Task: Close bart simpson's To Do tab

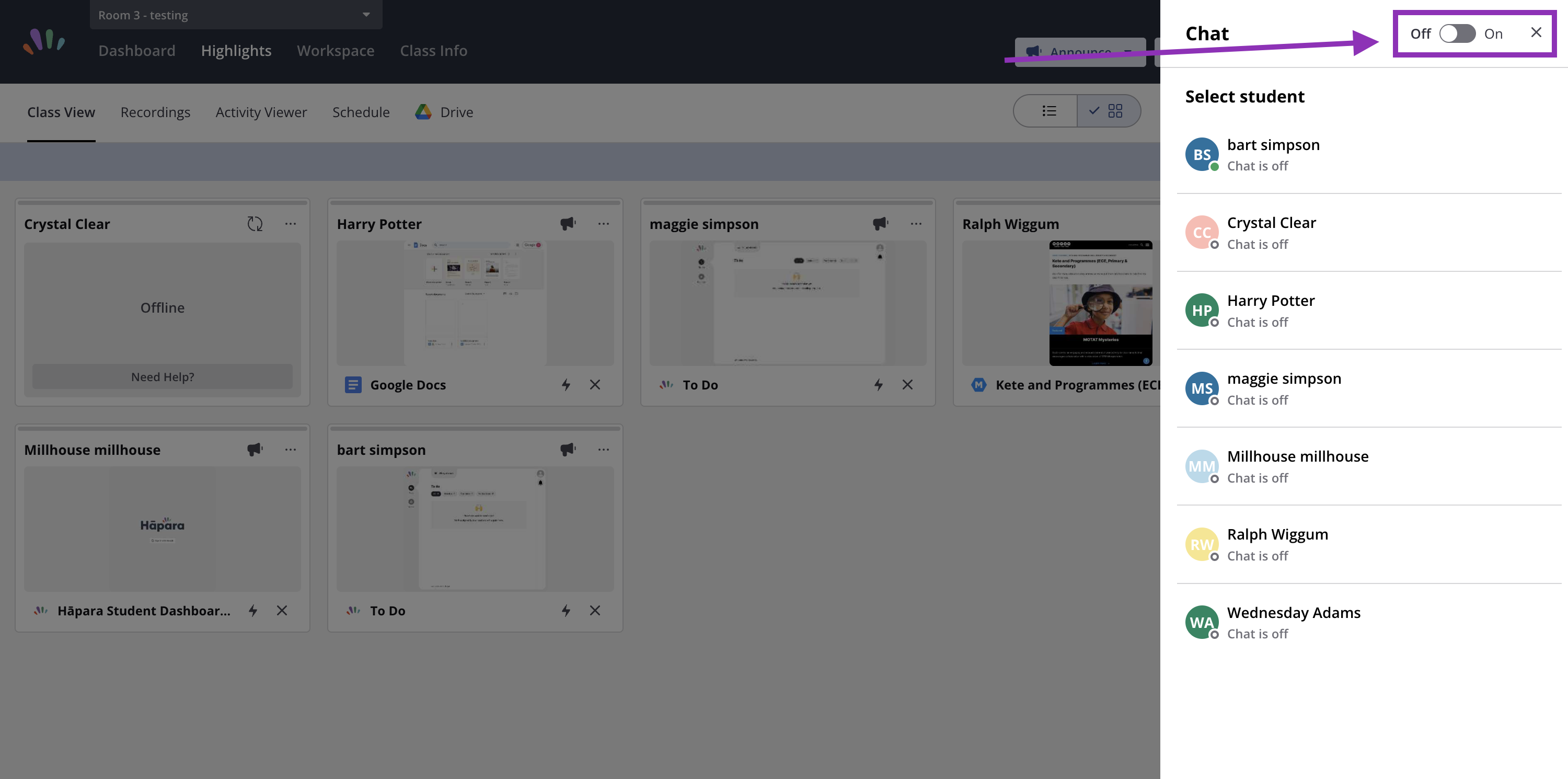Action: pos(595,611)
